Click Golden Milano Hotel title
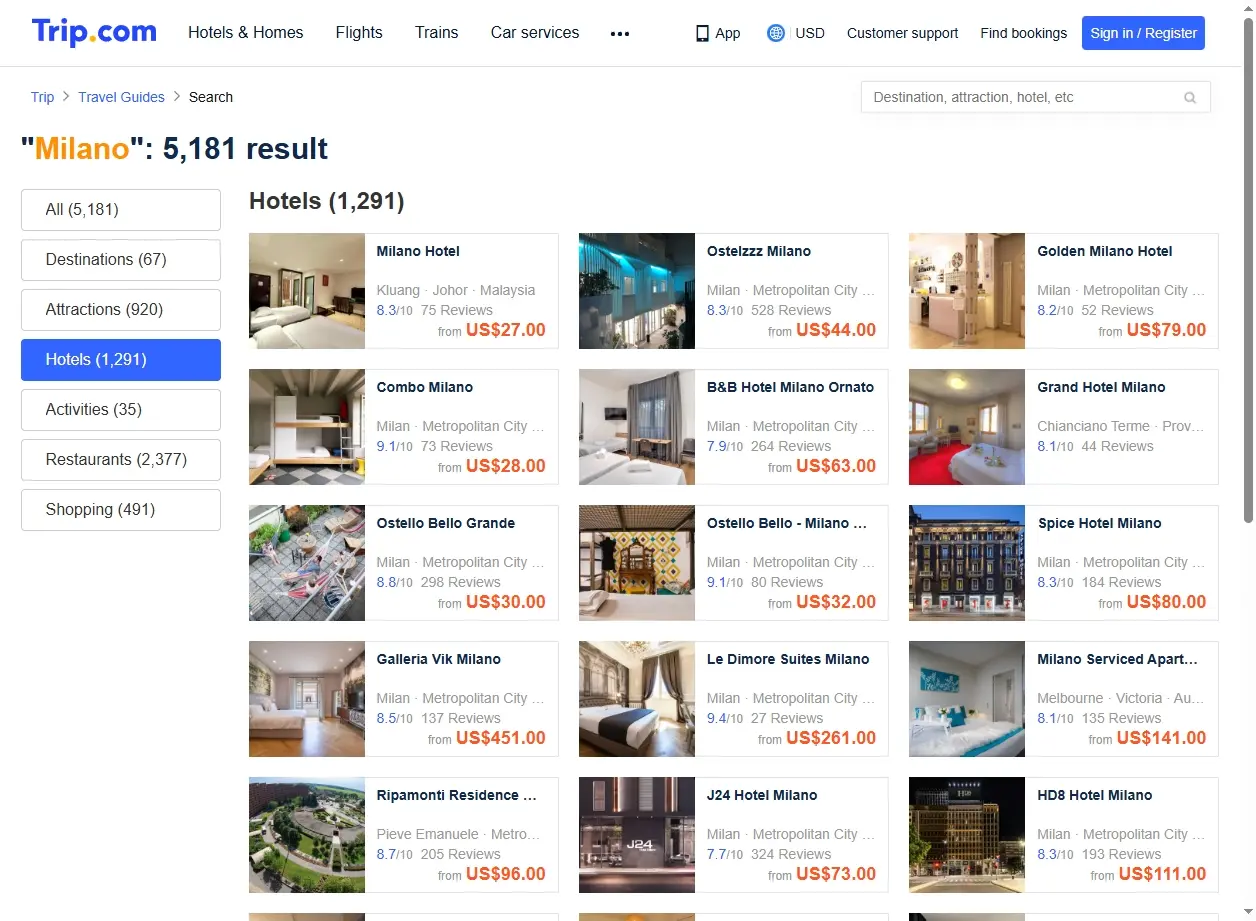This screenshot has width=1256, height=921. coord(1105,251)
